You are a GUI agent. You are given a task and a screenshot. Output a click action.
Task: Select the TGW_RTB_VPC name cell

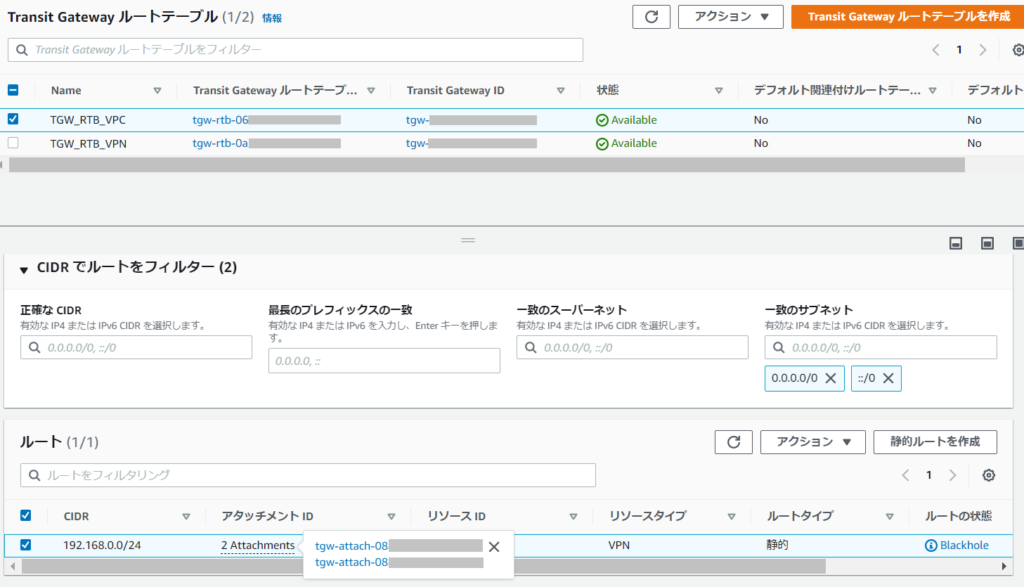pyautogui.click(x=88, y=120)
